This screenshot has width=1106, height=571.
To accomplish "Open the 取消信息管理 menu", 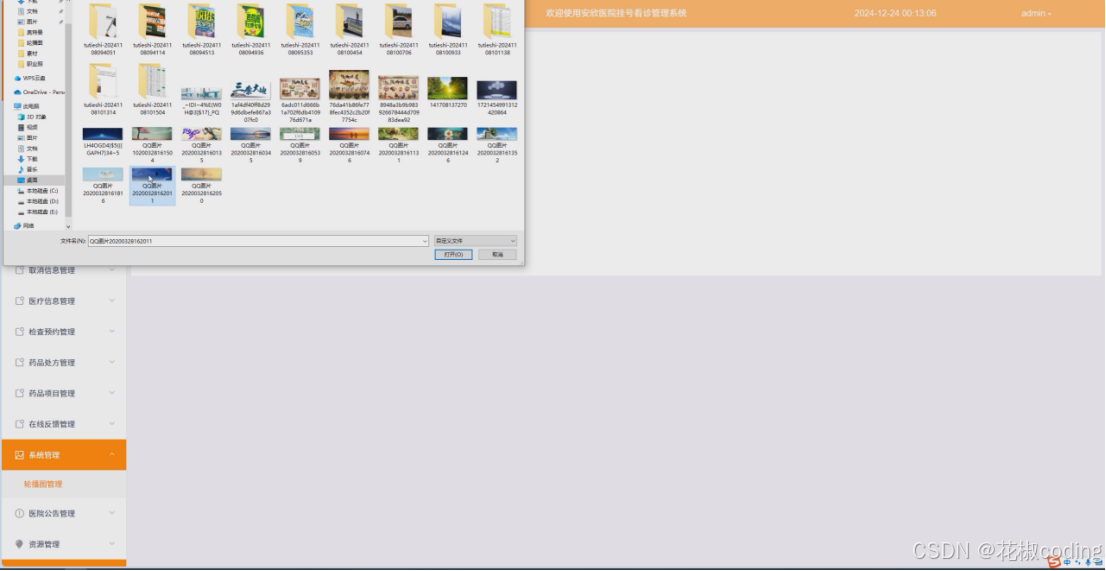I will [63, 271].
